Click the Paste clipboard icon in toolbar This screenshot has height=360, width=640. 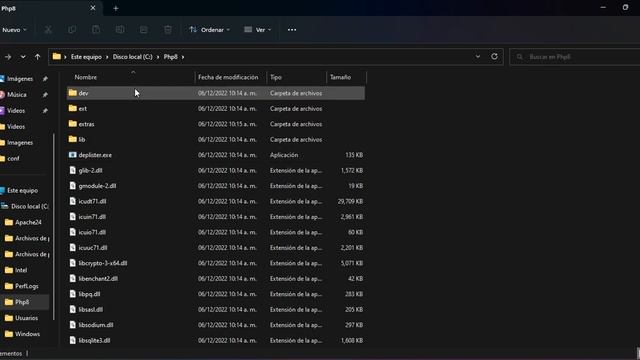click(96, 30)
